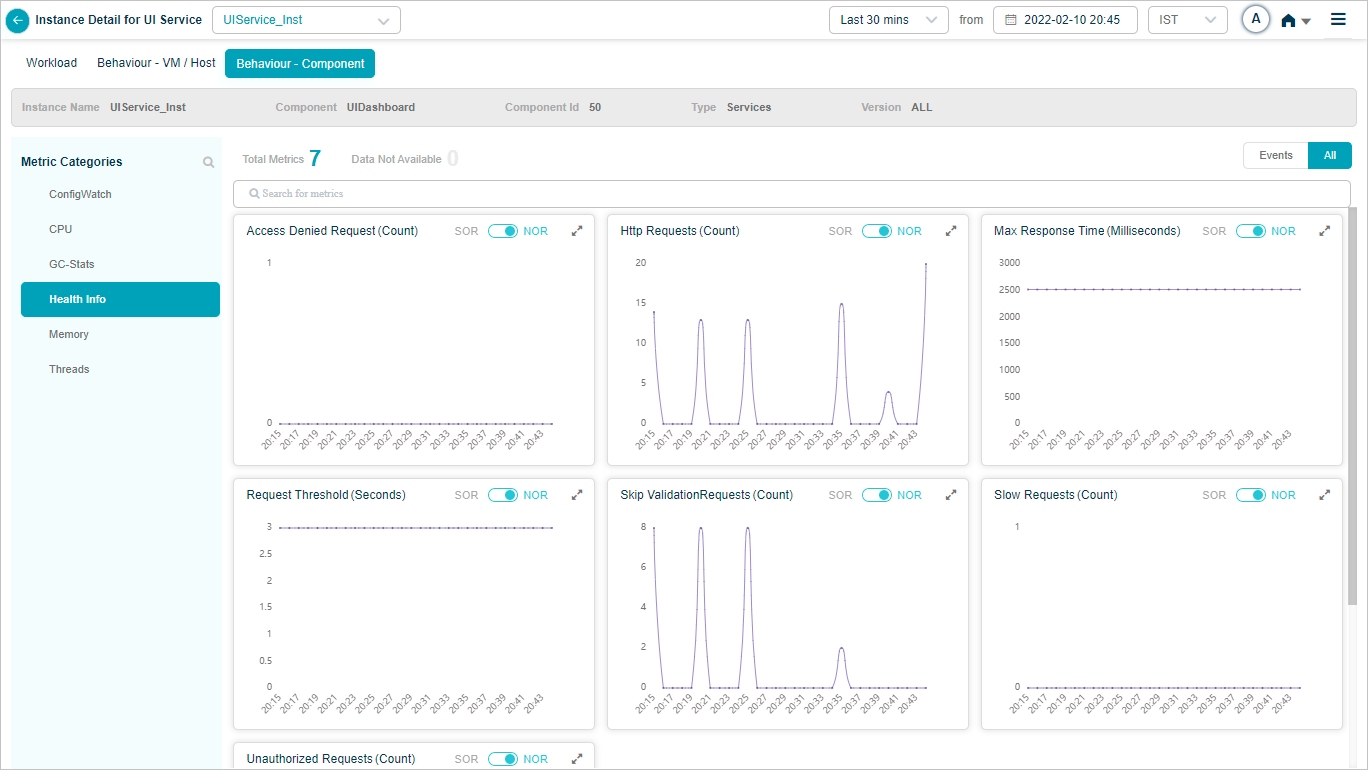Image resolution: width=1368 pixels, height=770 pixels.
Task: Open the IST timezone dropdown
Action: pos(1187,20)
